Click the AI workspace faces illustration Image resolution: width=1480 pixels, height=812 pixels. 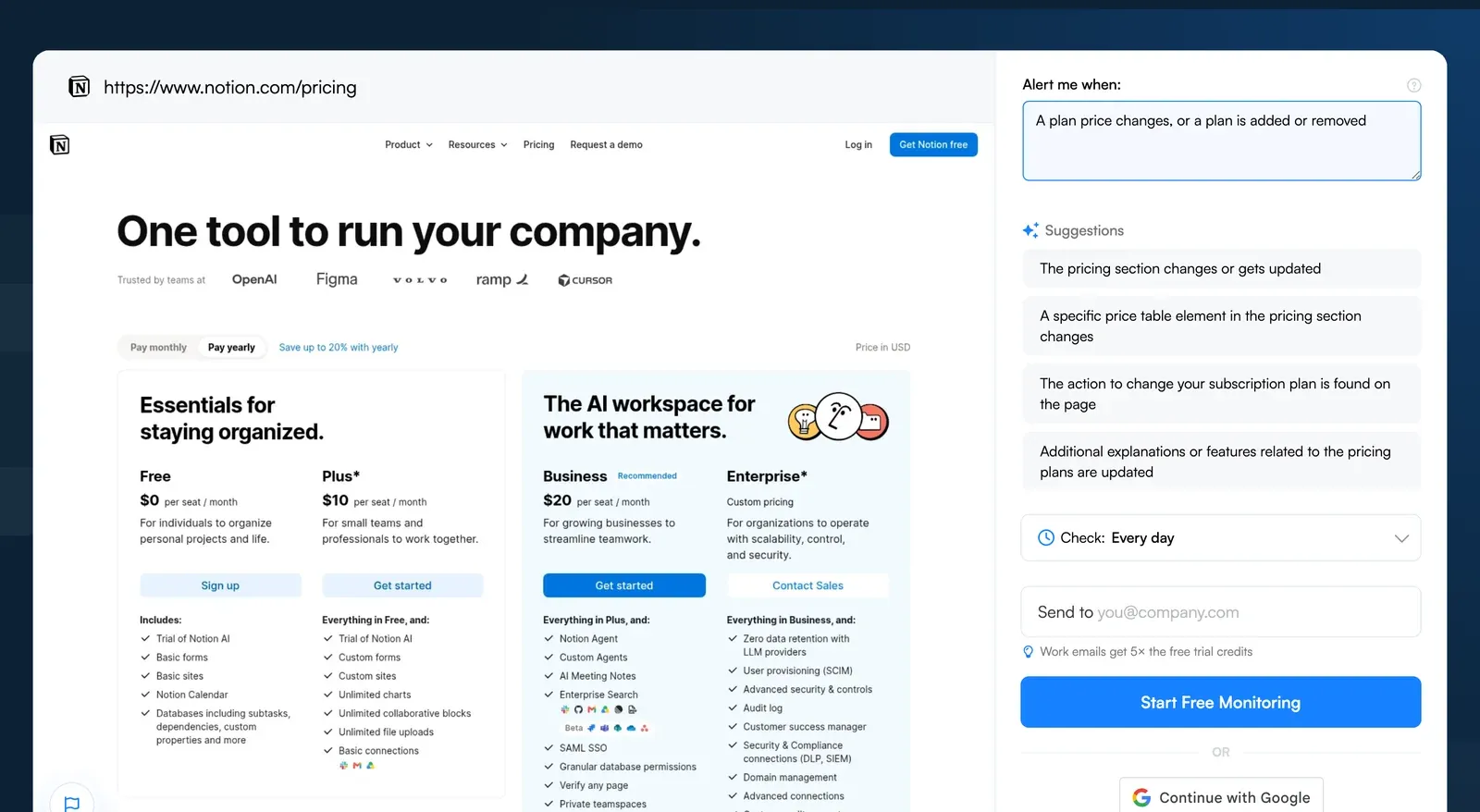point(838,417)
